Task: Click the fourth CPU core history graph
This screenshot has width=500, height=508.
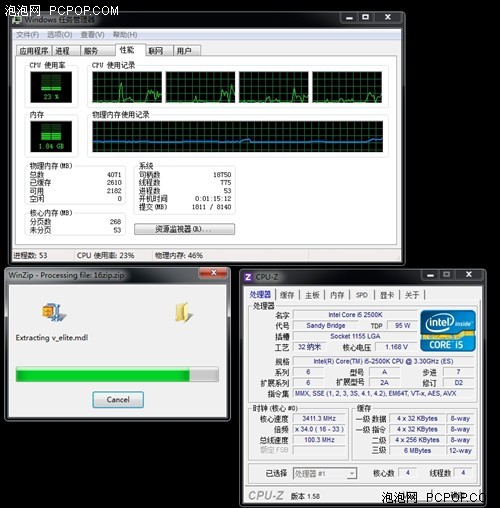Action: pyautogui.click(x=347, y=87)
